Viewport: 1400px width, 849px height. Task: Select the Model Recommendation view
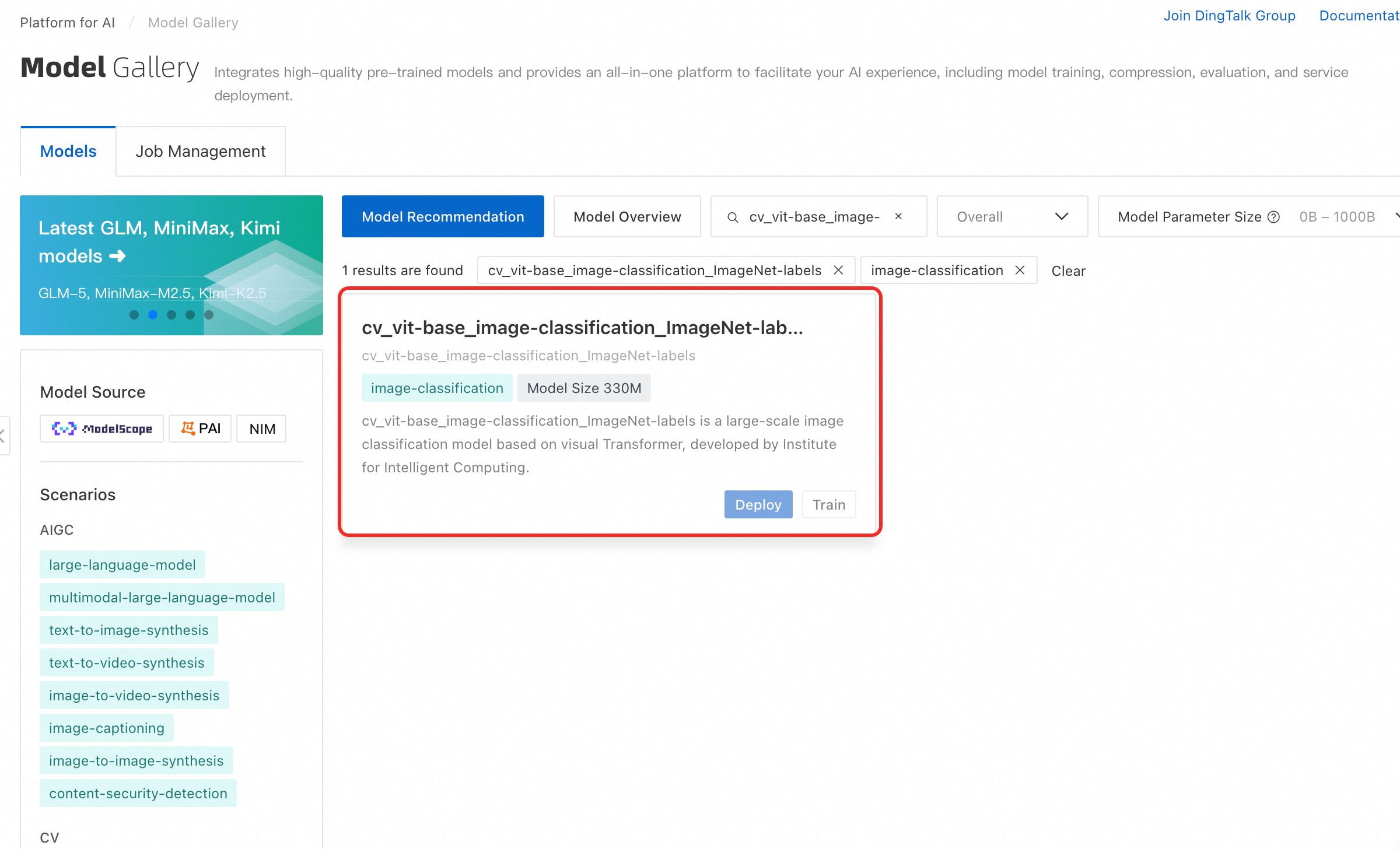[x=443, y=216]
